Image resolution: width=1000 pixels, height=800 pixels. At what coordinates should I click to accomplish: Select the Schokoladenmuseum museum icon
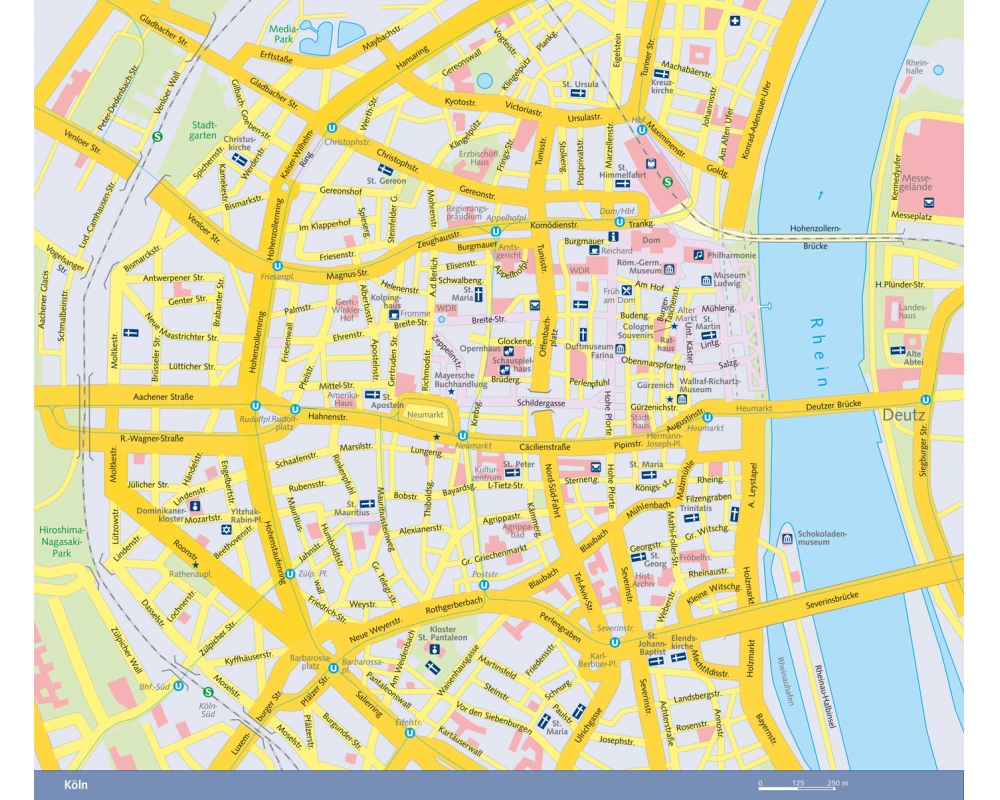pos(786,539)
